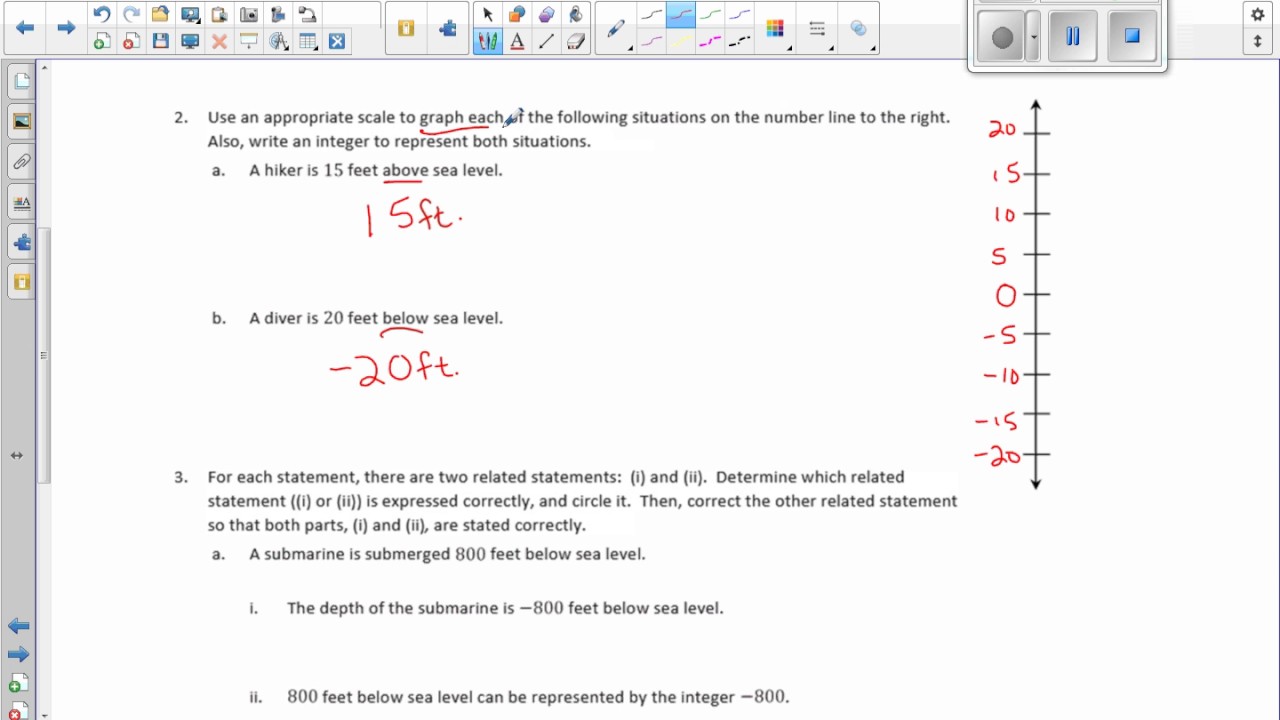
Task: Open the yellow activity builder icon in toolbar
Action: (x=405, y=28)
